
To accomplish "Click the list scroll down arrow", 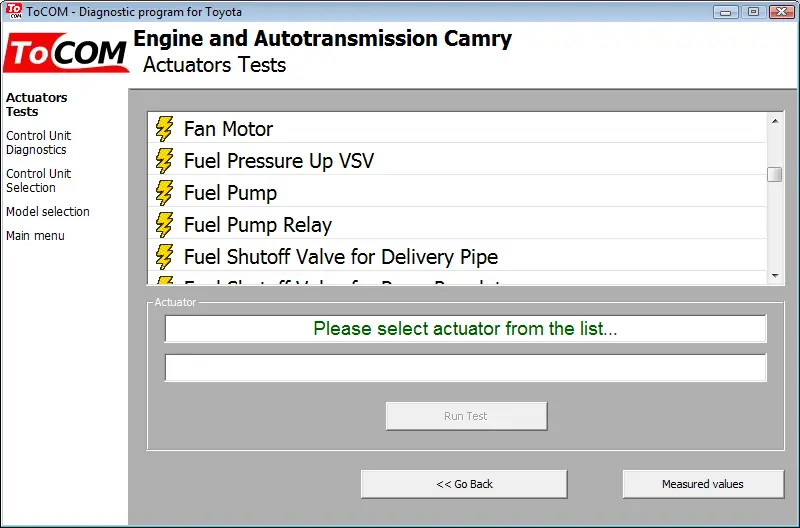I will pos(775,276).
